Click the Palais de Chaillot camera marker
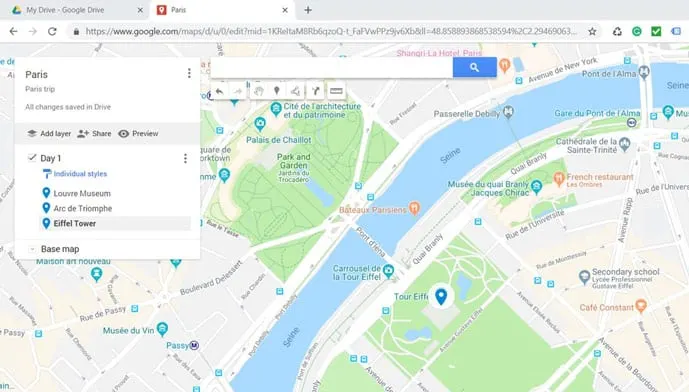Viewport: 689px width, 392px height. 260,123
